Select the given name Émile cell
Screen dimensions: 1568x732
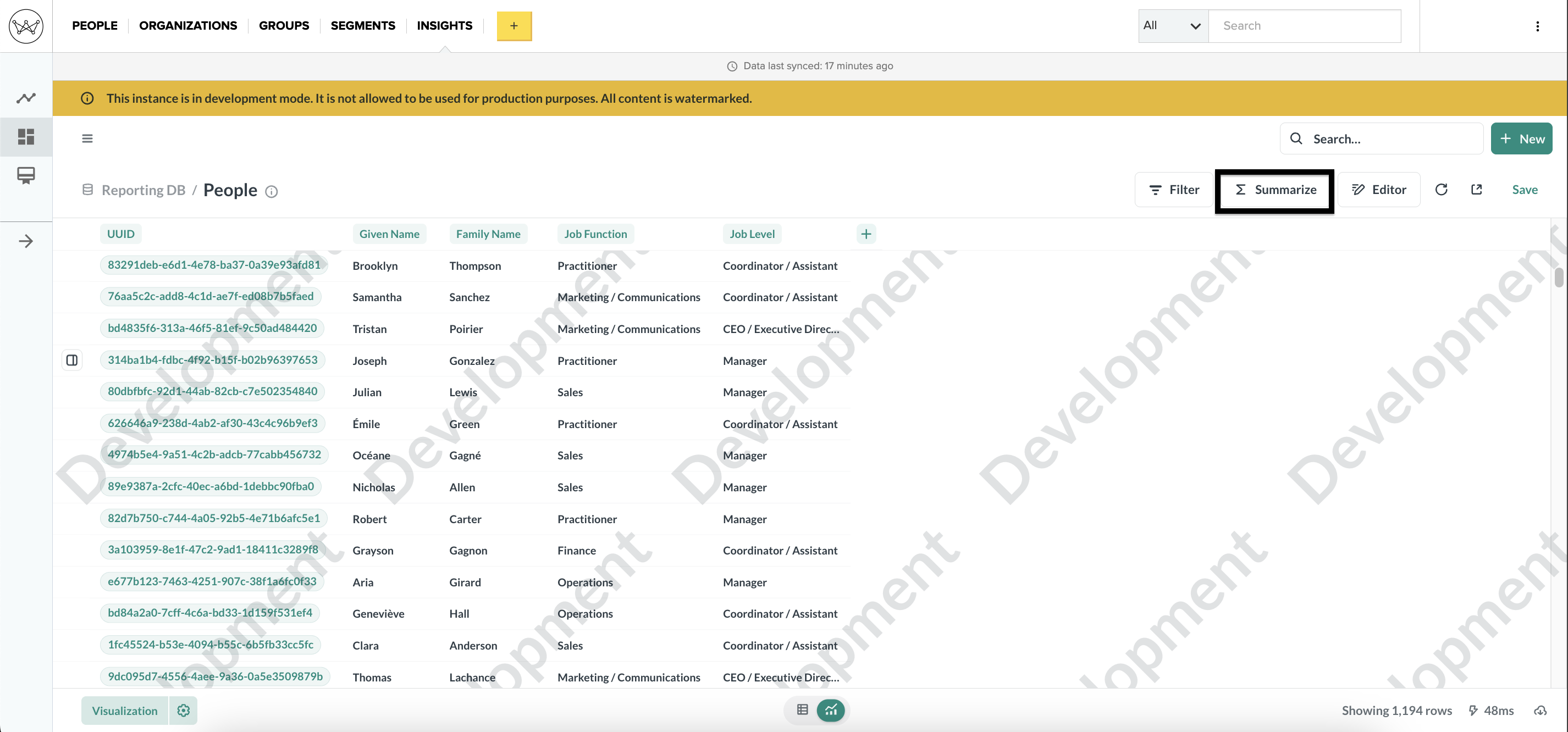(x=366, y=424)
